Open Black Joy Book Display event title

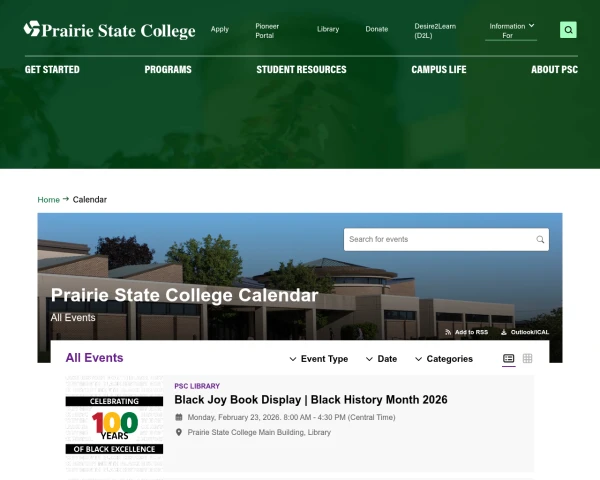[311, 400]
